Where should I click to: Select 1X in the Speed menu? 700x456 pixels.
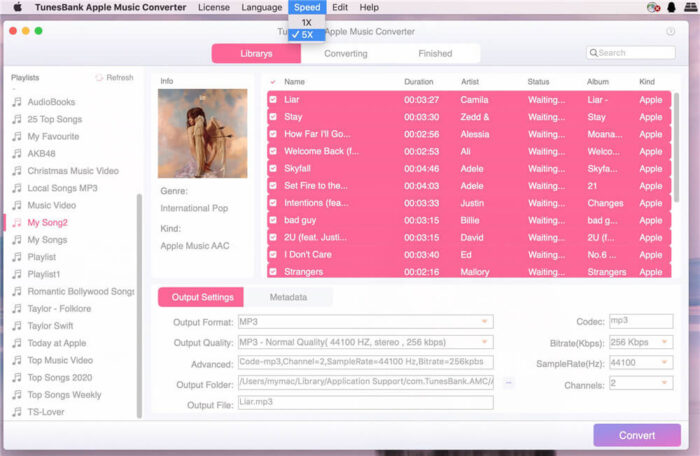[x=306, y=22]
